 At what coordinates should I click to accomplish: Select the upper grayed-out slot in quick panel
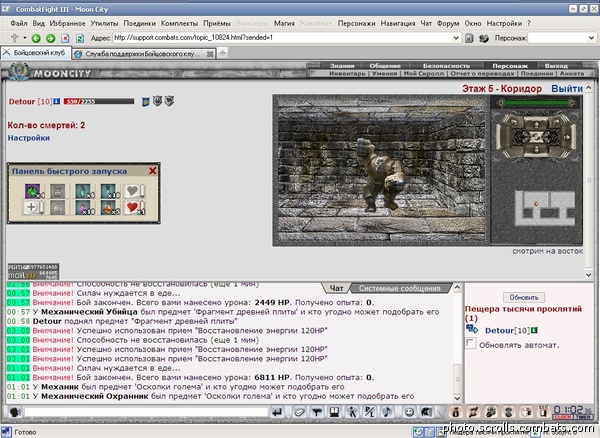[58, 191]
